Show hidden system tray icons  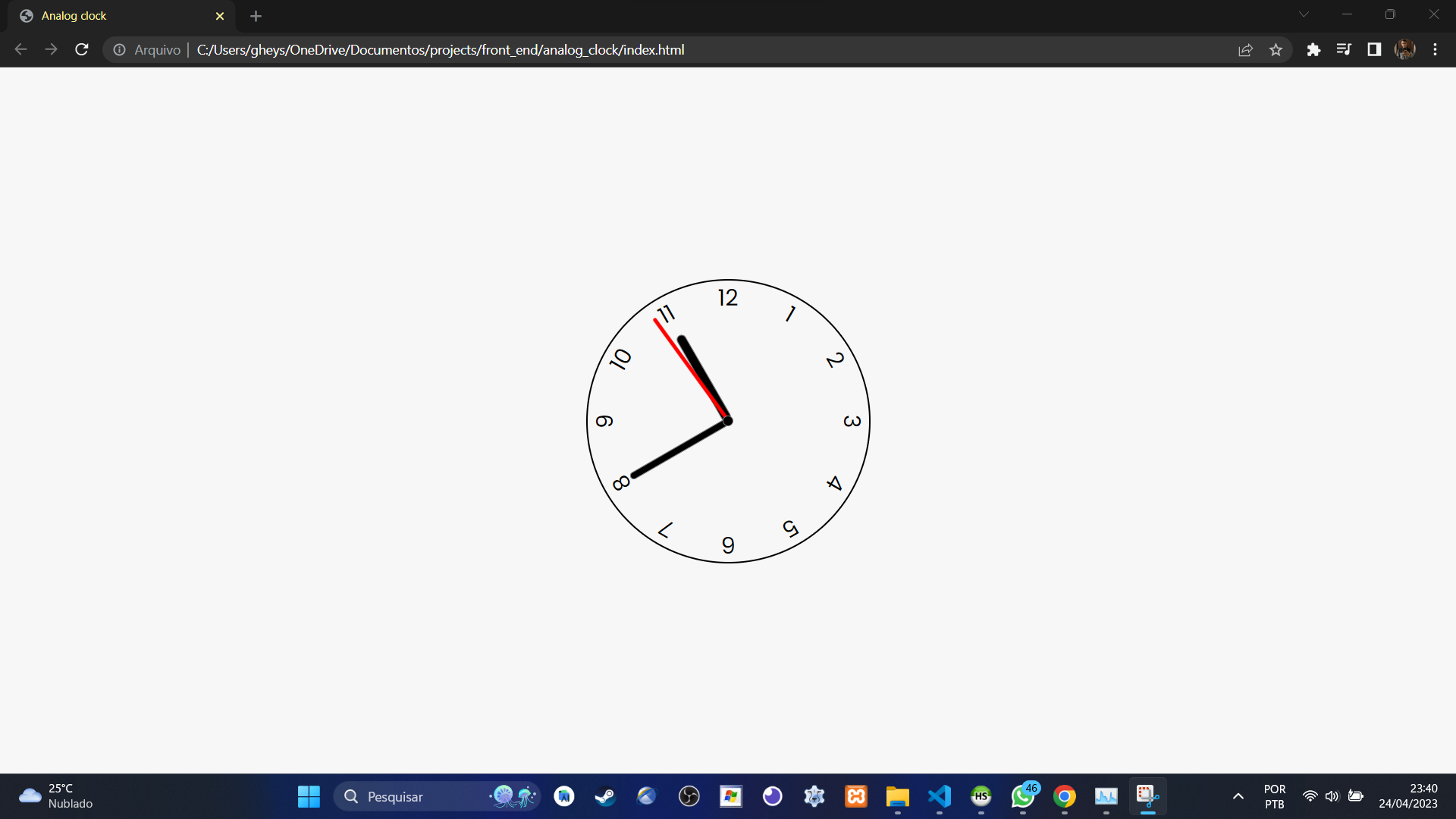pyautogui.click(x=1238, y=796)
